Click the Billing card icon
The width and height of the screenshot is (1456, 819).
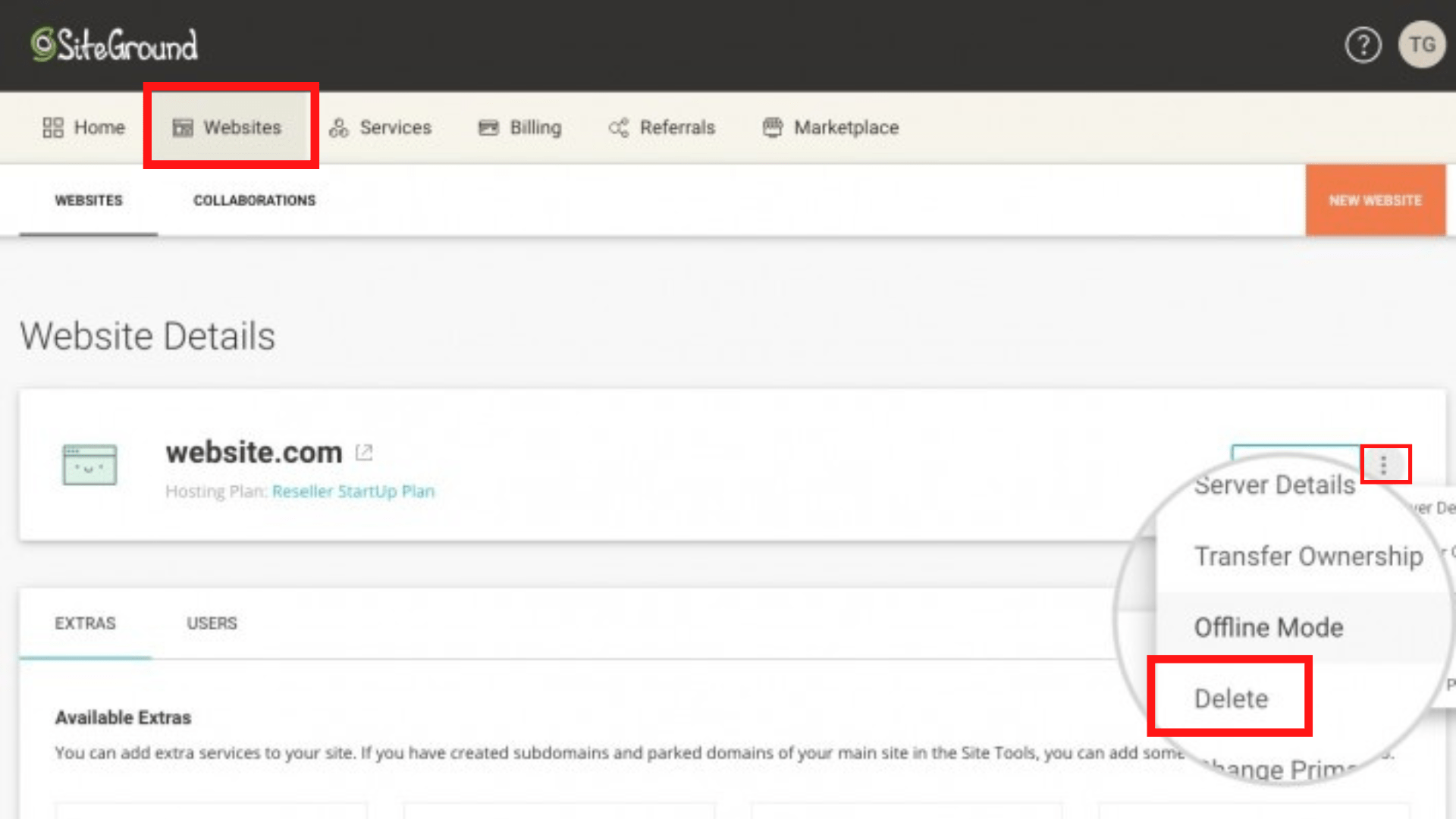click(x=488, y=127)
